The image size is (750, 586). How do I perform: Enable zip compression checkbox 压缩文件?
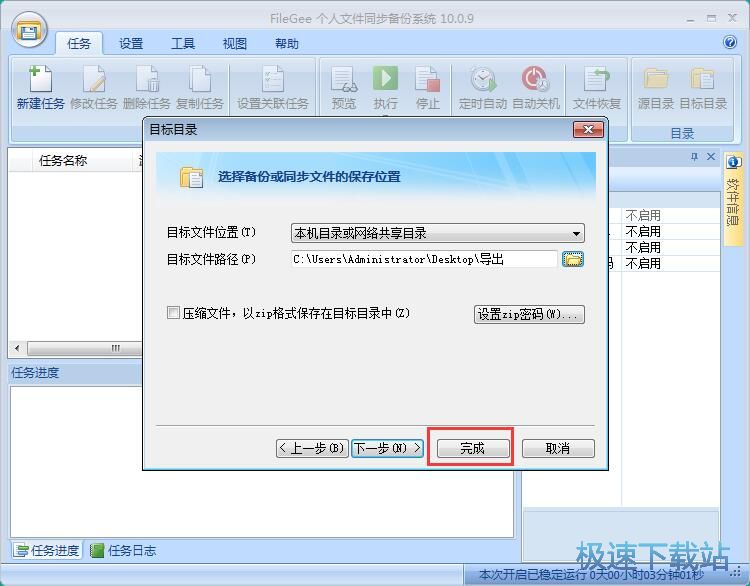(173, 313)
